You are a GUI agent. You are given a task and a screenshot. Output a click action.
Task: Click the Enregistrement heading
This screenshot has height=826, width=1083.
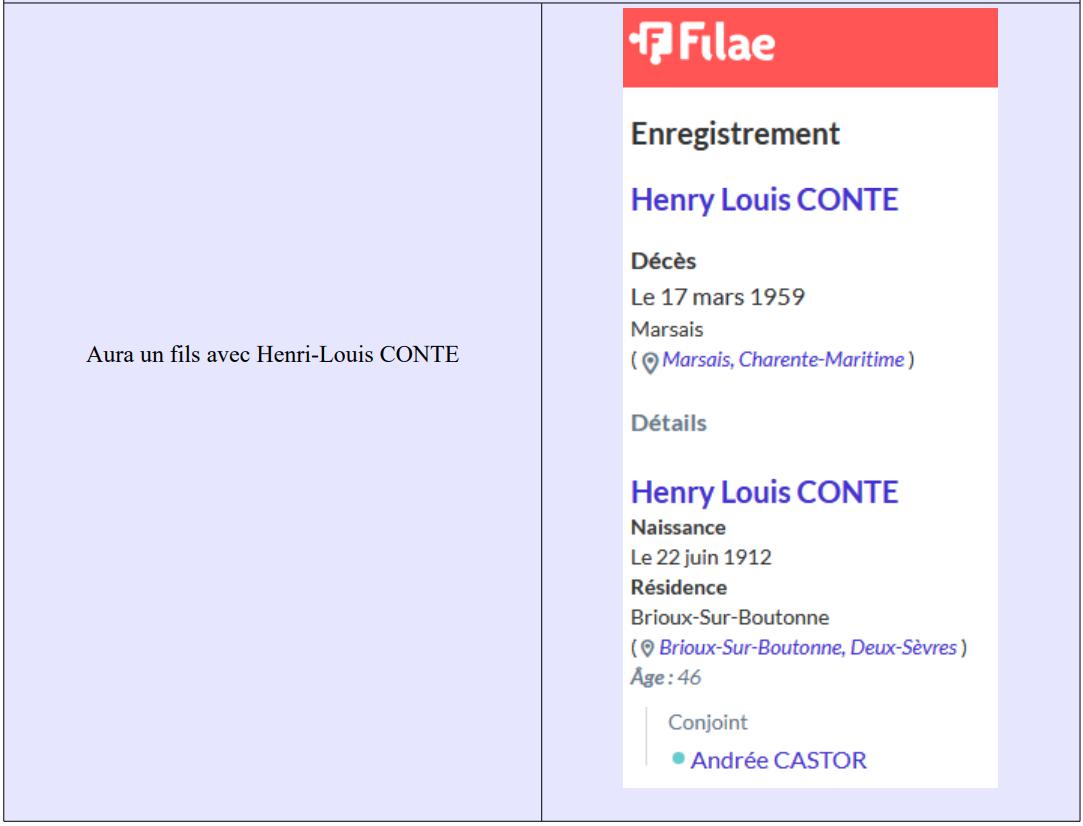pos(735,134)
